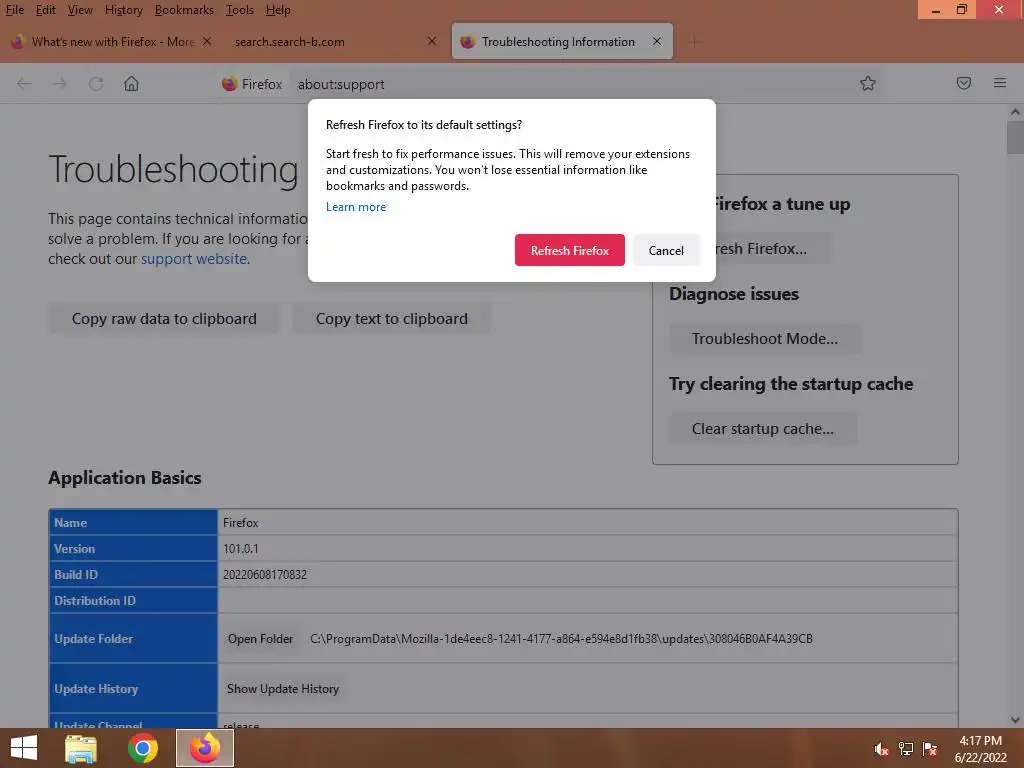Open the Firefox hamburger application menu
1024x768 pixels.
click(x=1000, y=84)
